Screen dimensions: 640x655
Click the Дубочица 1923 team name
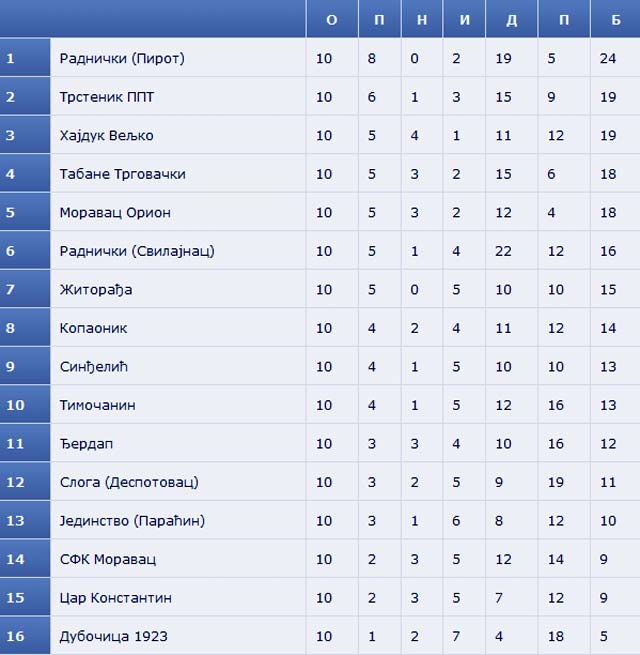pyautogui.click(x=113, y=636)
